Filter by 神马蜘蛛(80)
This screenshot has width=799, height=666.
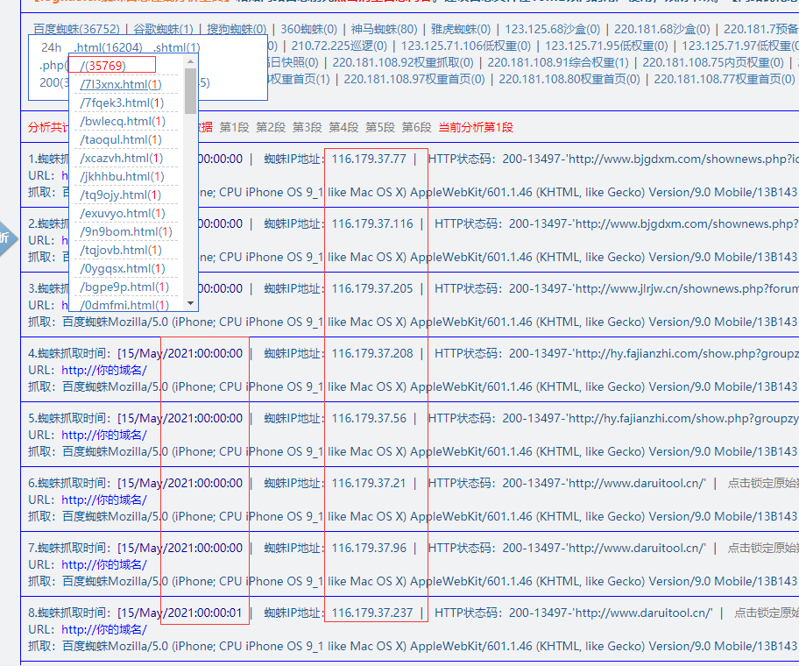[x=384, y=29]
